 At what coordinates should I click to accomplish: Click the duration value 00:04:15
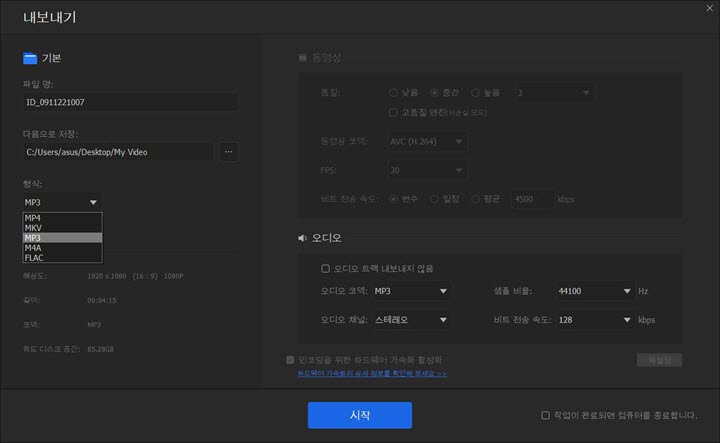[x=102, y=300]
